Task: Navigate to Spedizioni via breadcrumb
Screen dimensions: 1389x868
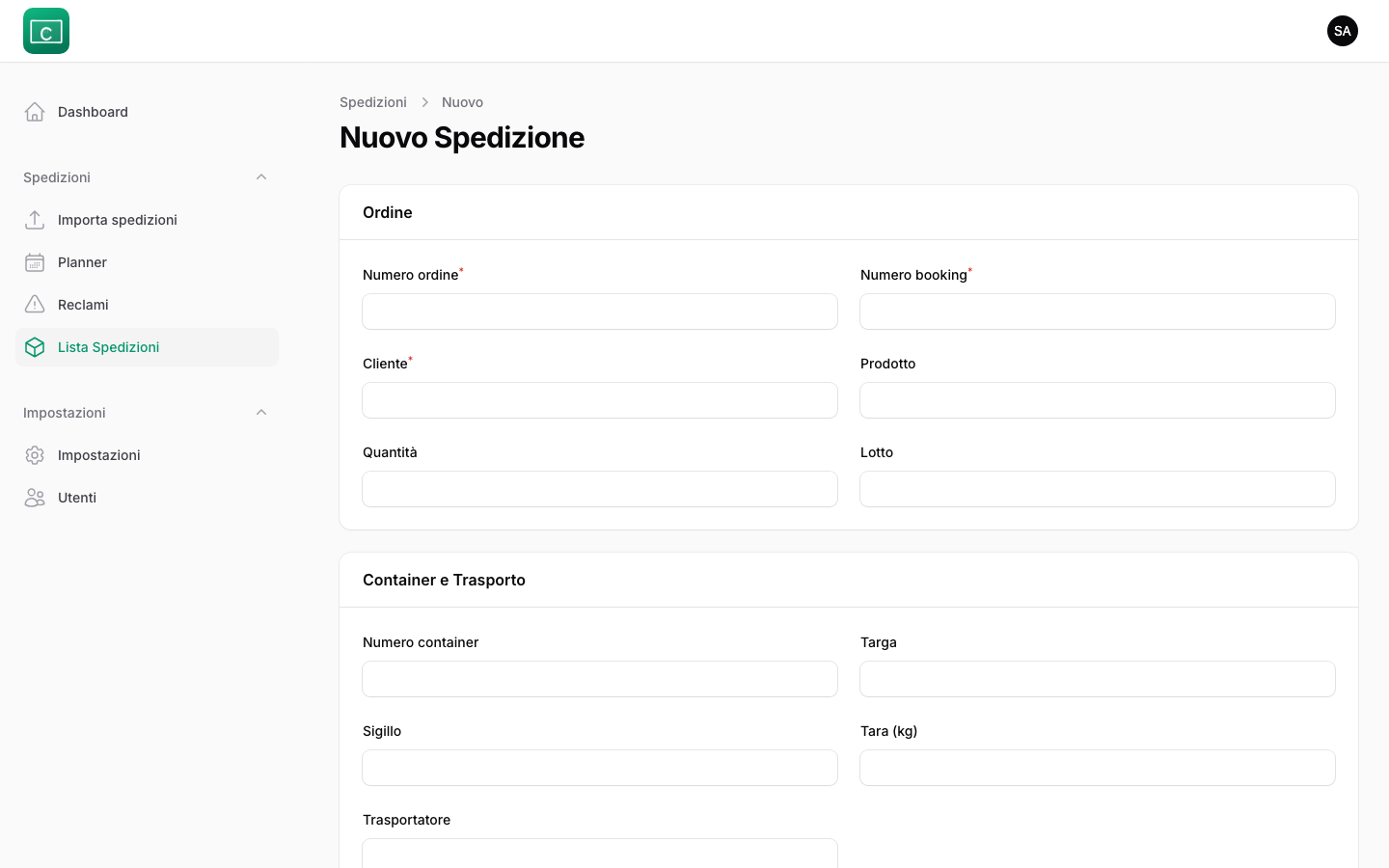Action: coord(373,101)
